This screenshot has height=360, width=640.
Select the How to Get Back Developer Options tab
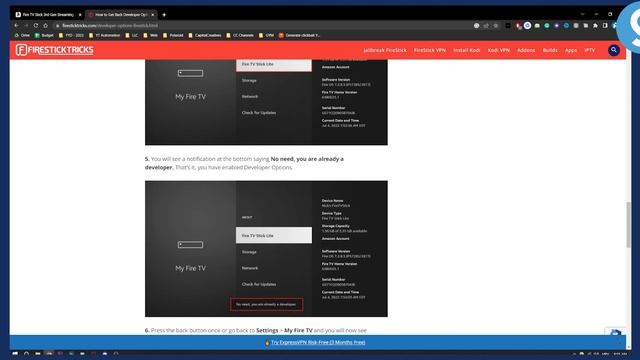click(x=121, y=15)
